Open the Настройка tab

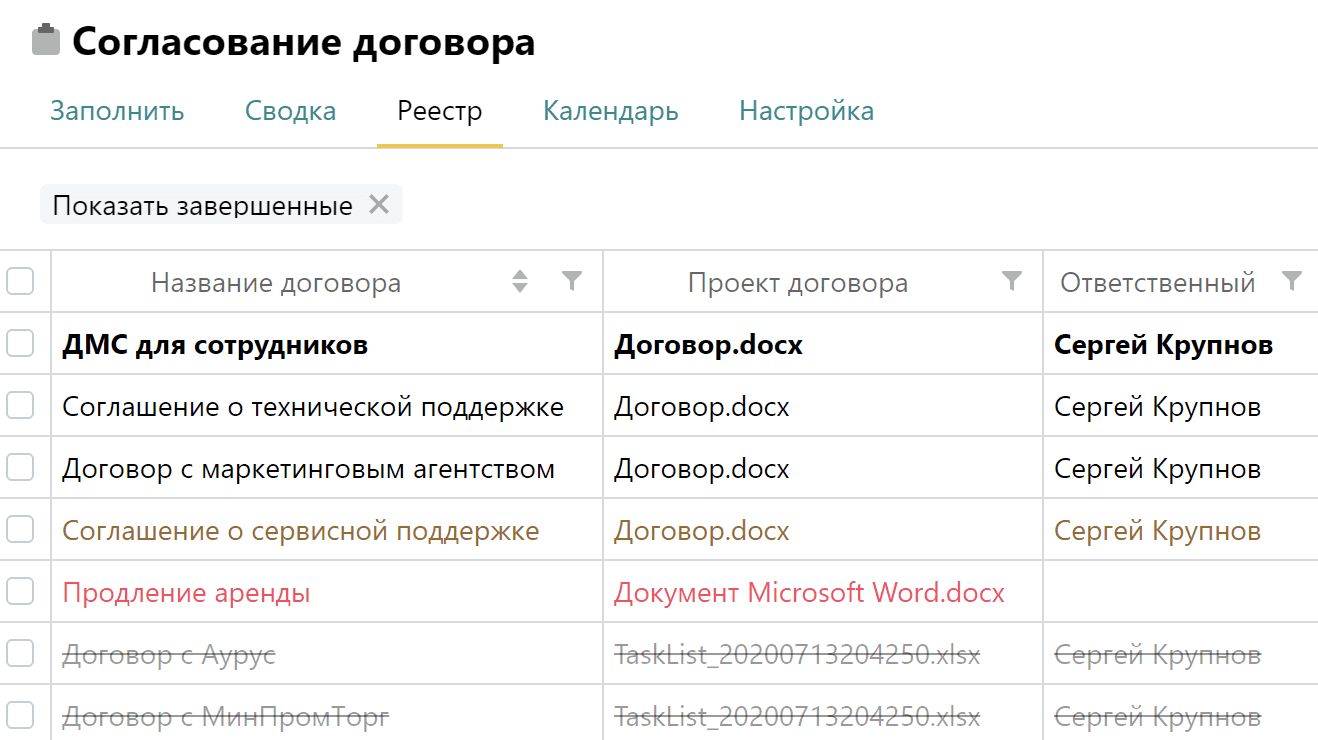click(x=806, y=111)
